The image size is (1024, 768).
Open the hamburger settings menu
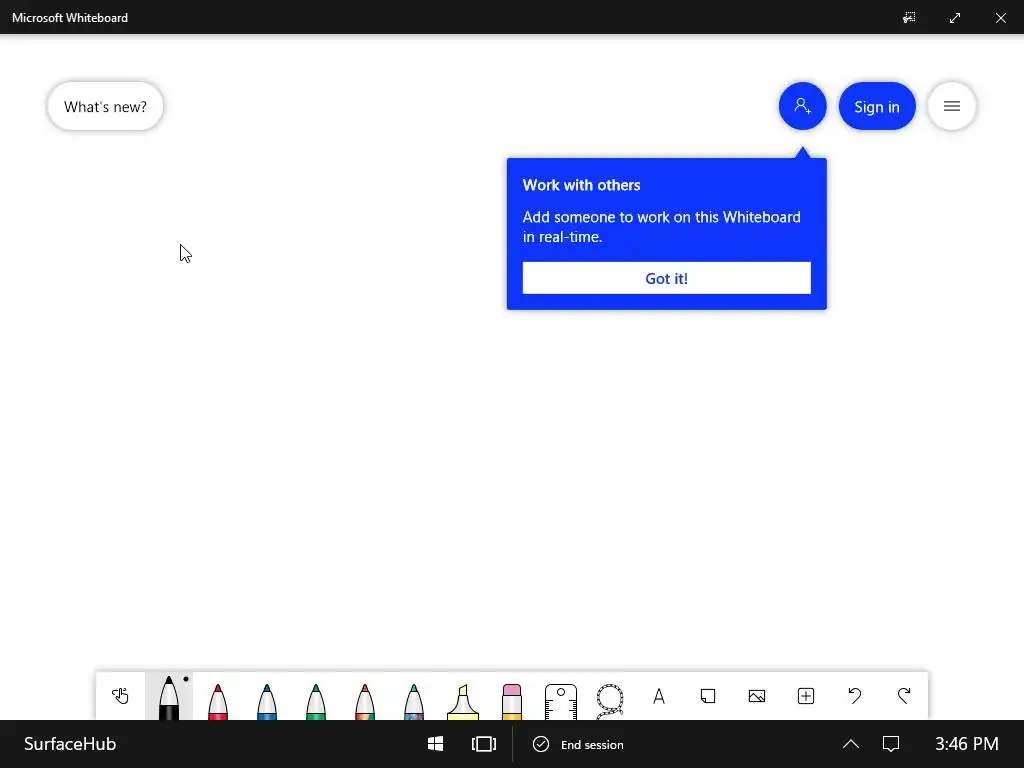(952, 106)
